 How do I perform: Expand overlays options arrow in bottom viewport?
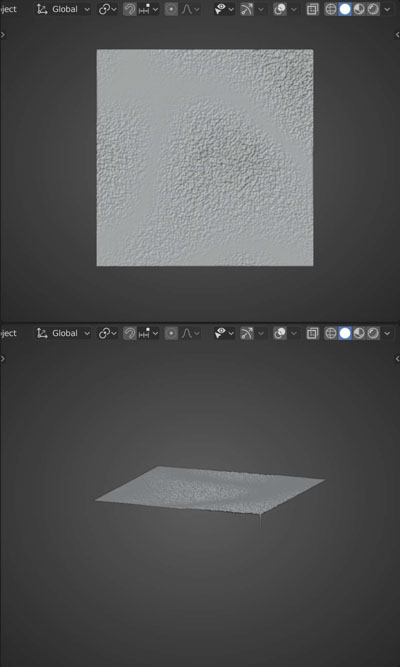click(x=294, y=333)
